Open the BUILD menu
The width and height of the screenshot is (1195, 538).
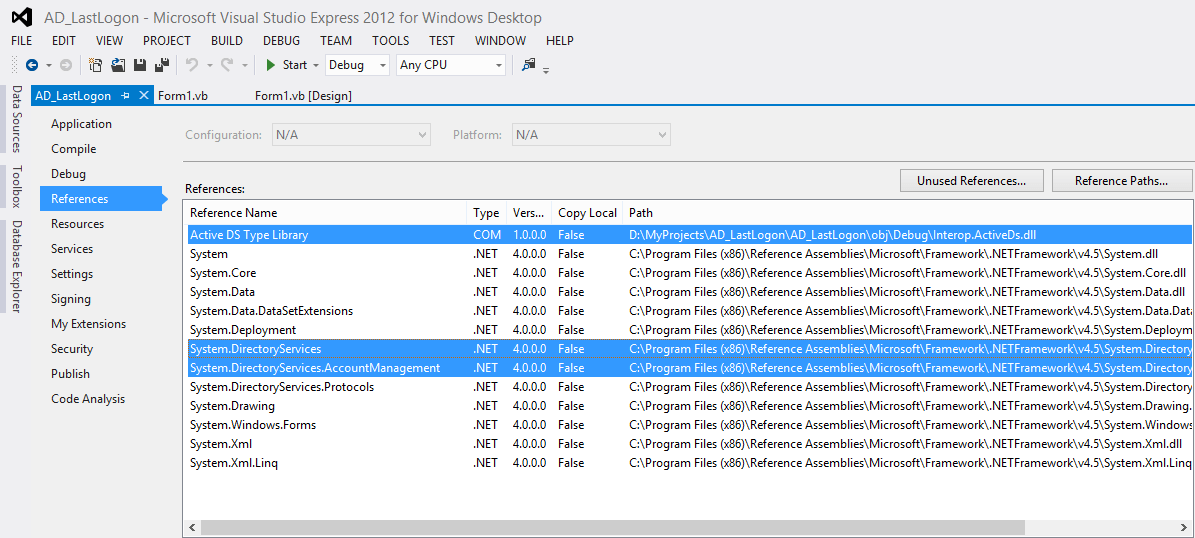[x=227, y=41]
